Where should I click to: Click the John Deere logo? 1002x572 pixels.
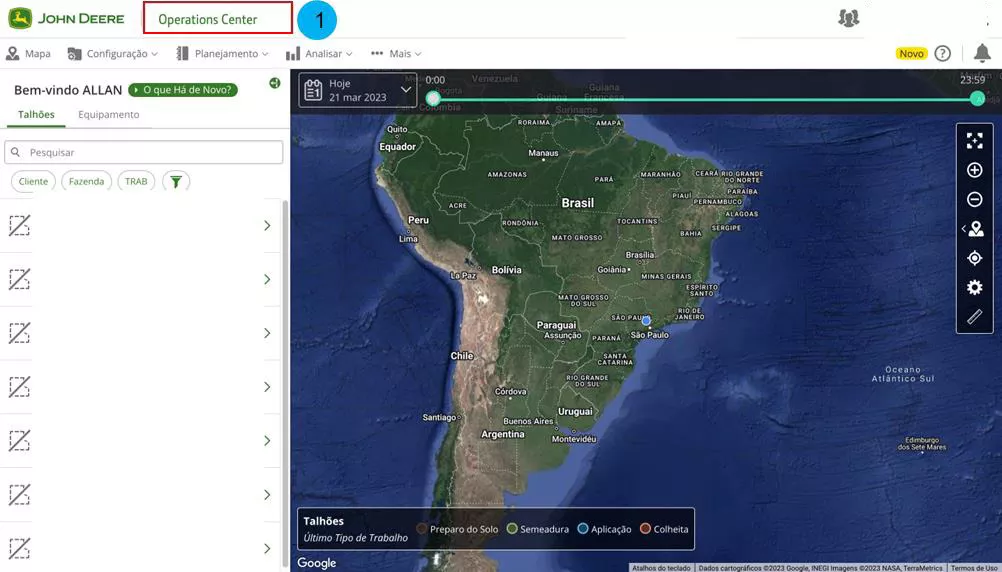click(x=66, y=19)
